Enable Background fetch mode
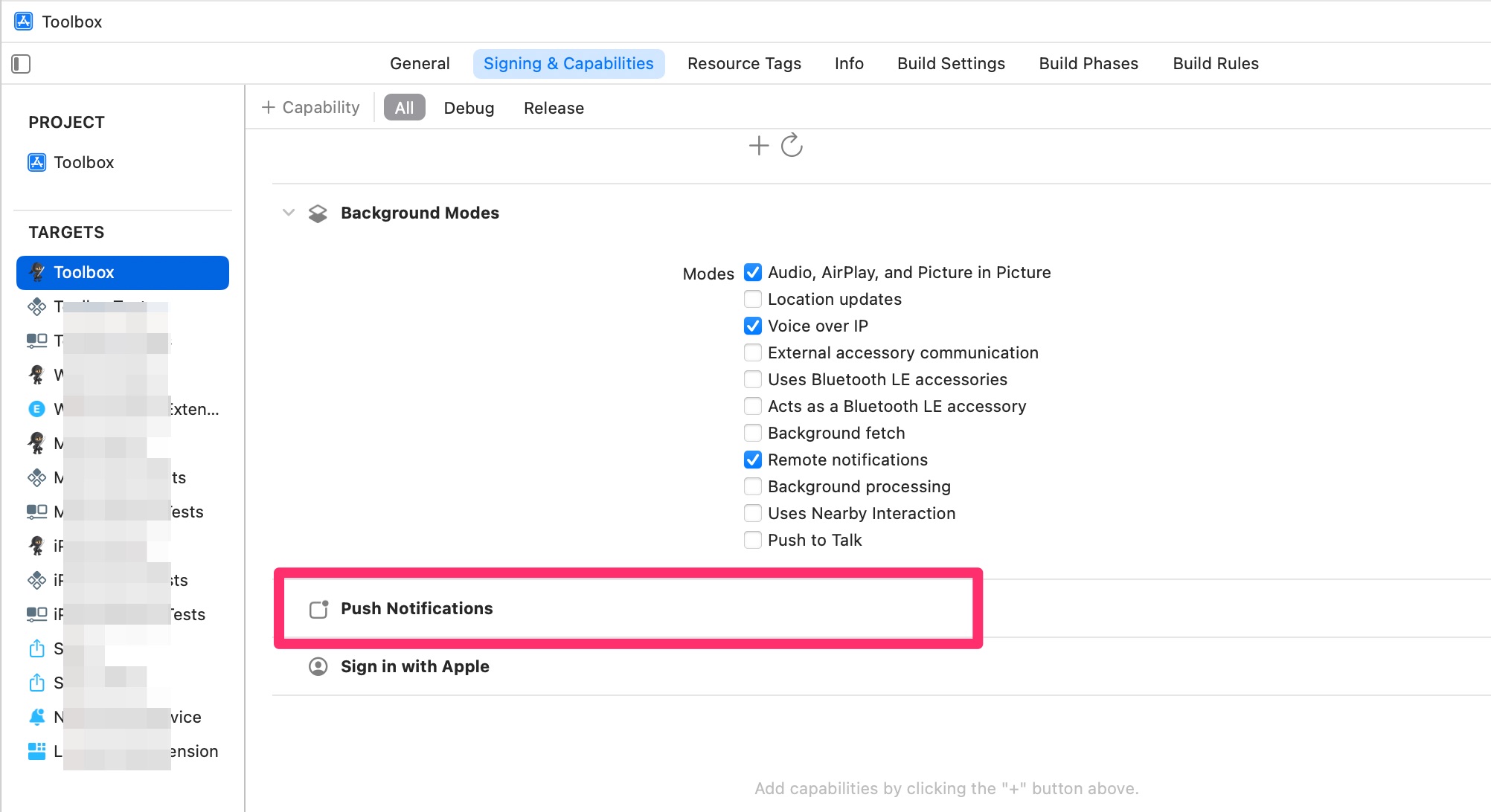This screenshot has width=1491, height=812. point(752,432)
